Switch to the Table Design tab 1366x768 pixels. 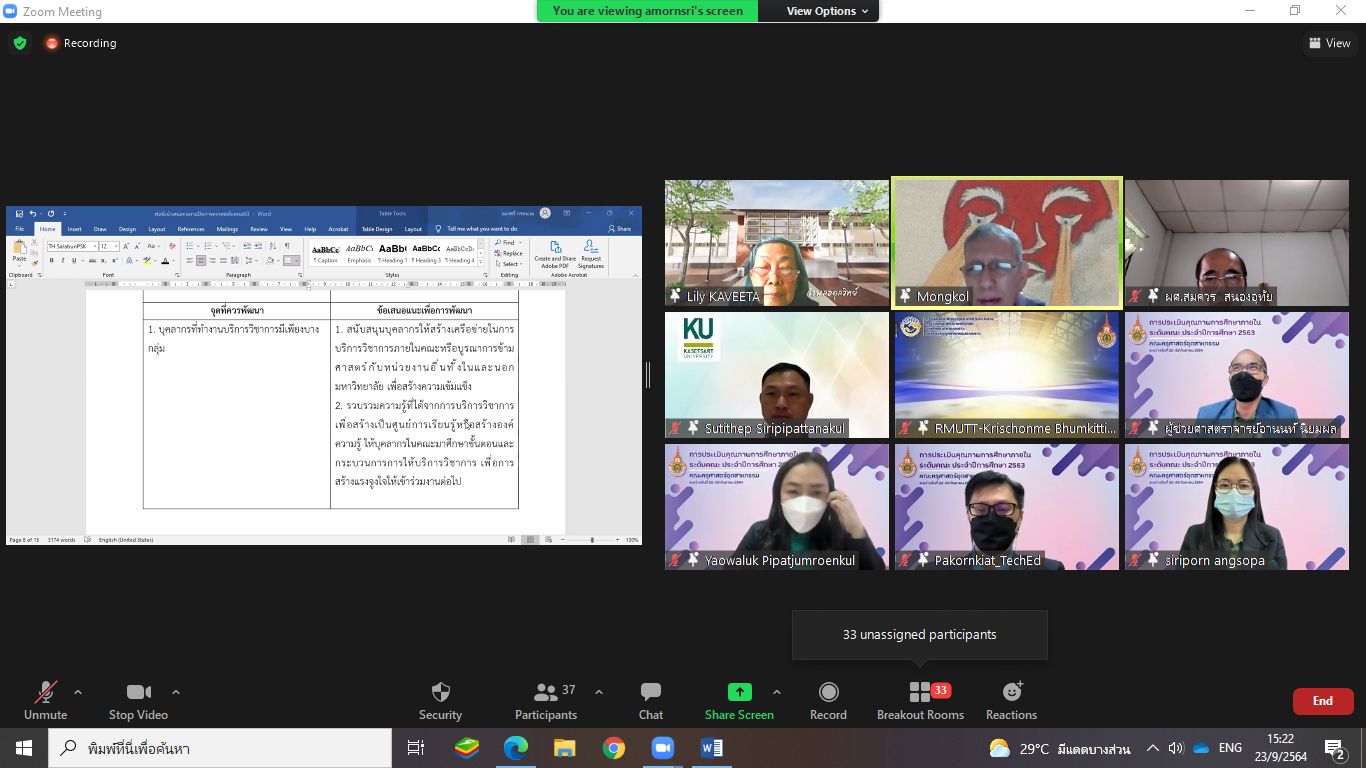tap(377, 229)
